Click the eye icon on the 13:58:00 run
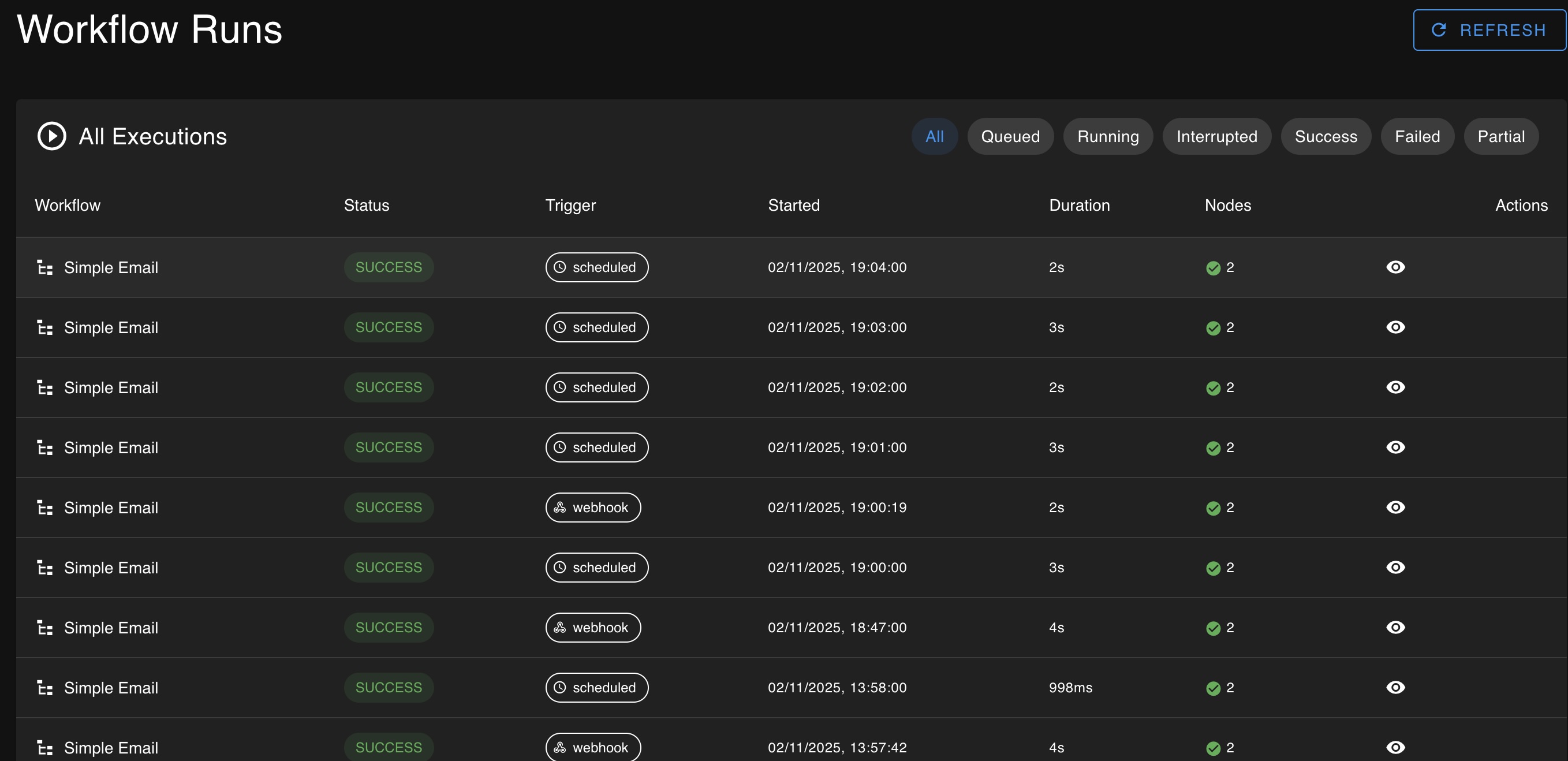1568x761 pixels. click(x=1395, y=688)
